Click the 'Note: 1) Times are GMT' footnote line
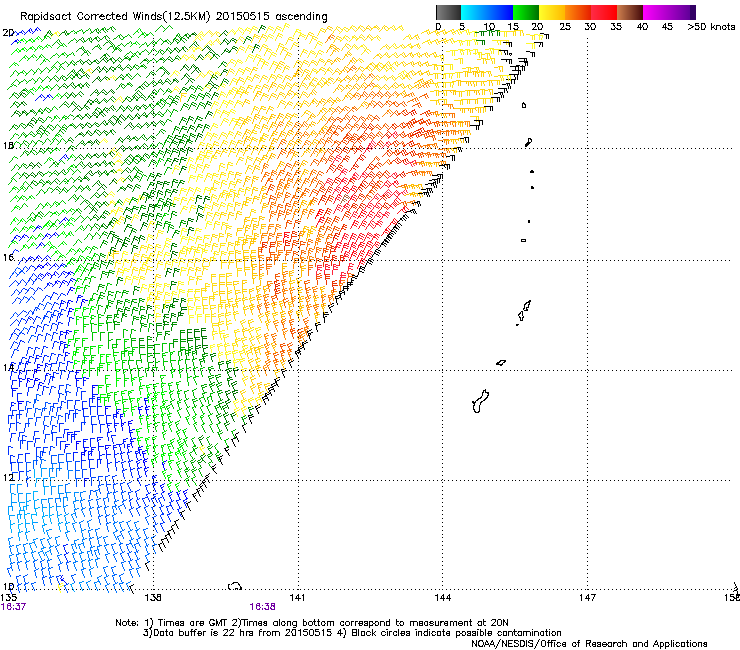 pyautogui.click(x=311, y=623)
